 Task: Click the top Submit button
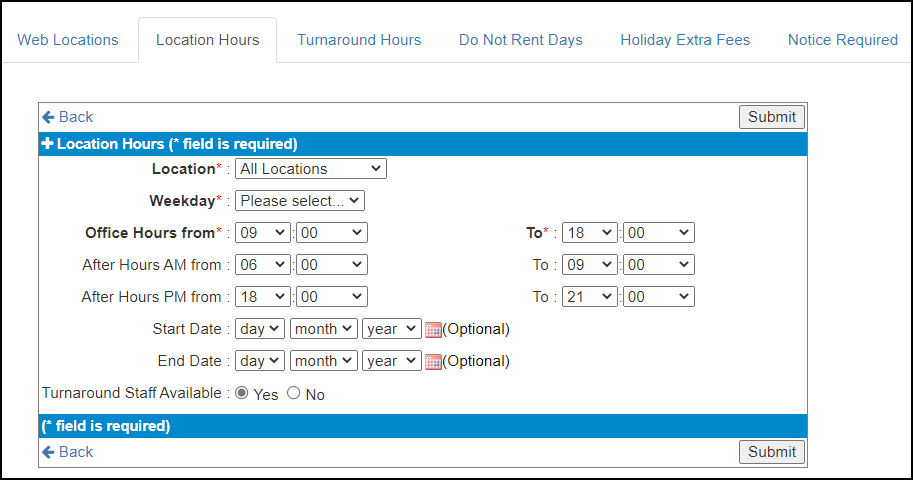(x=772, y=117)
